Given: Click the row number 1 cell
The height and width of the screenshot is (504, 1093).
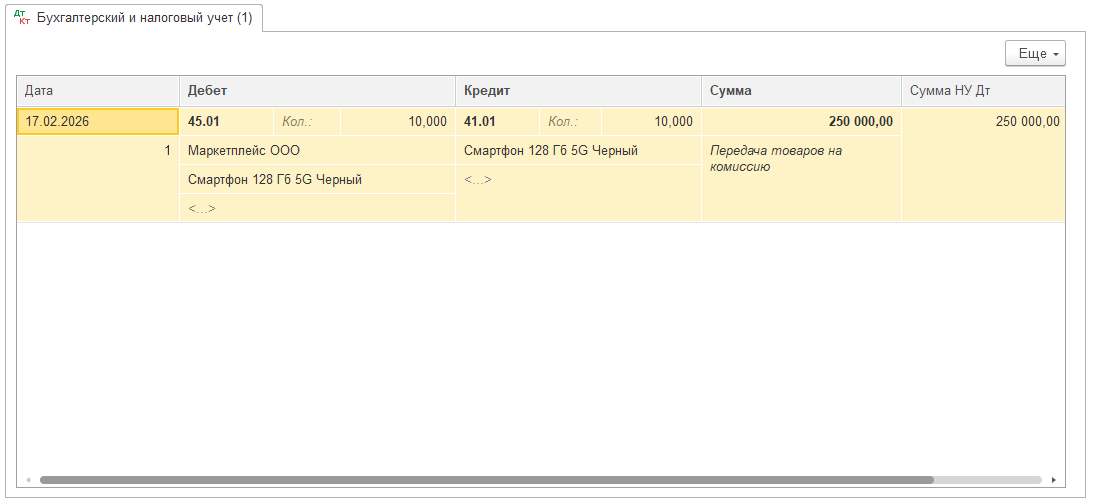Looking at the screenshot, I should tap(98, 151).
